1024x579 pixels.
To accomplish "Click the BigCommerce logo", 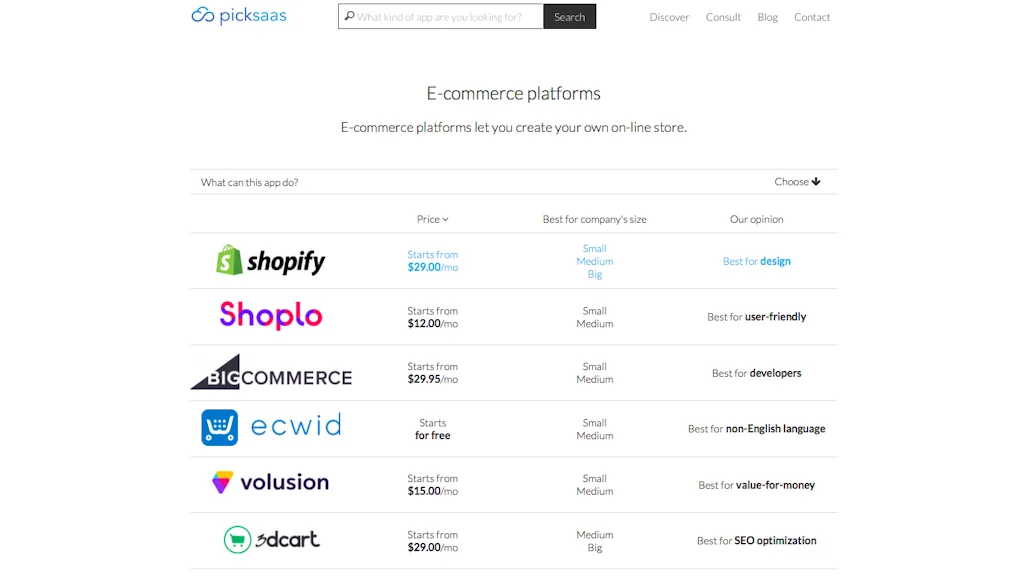I will coord(270,373).
